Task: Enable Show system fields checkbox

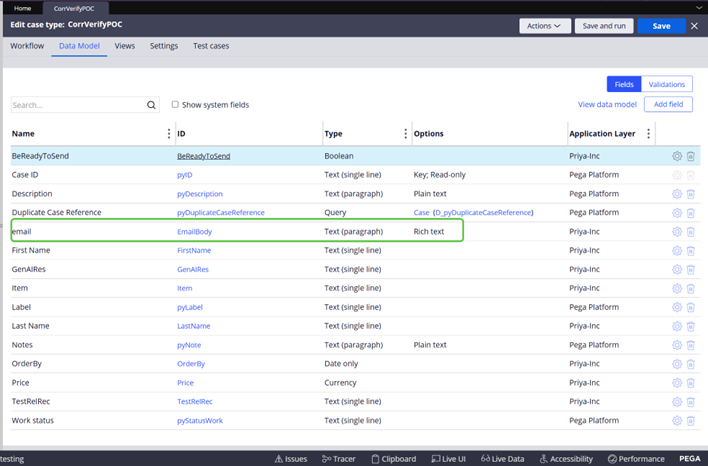Action: pos(175,104)
